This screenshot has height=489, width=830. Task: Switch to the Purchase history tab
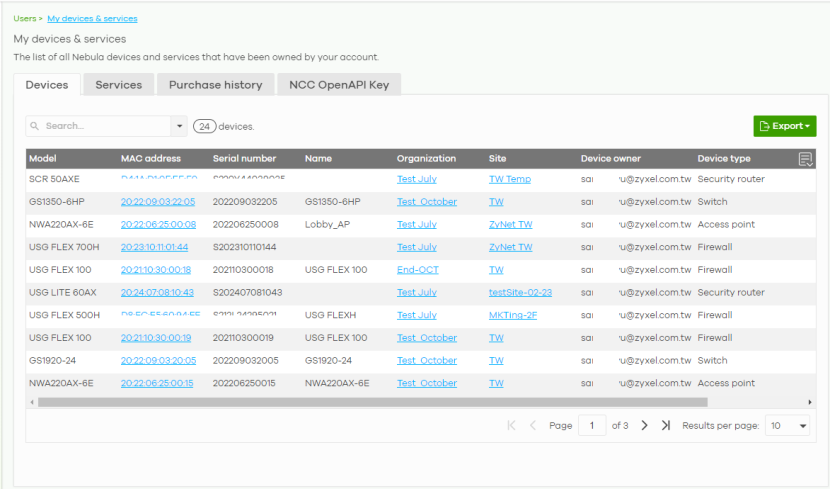215,85
